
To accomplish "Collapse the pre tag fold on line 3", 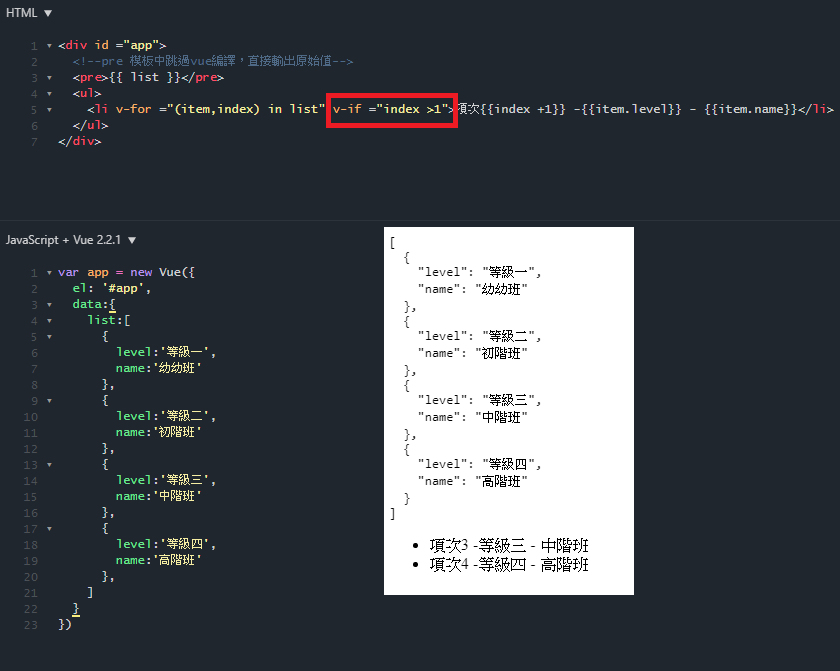I will pos(49,77).
